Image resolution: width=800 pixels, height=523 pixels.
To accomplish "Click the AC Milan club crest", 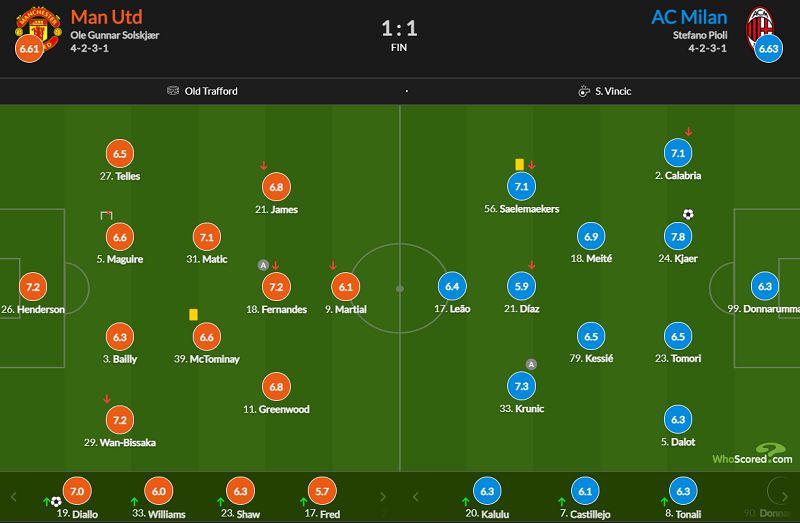I will click(760, 28).
